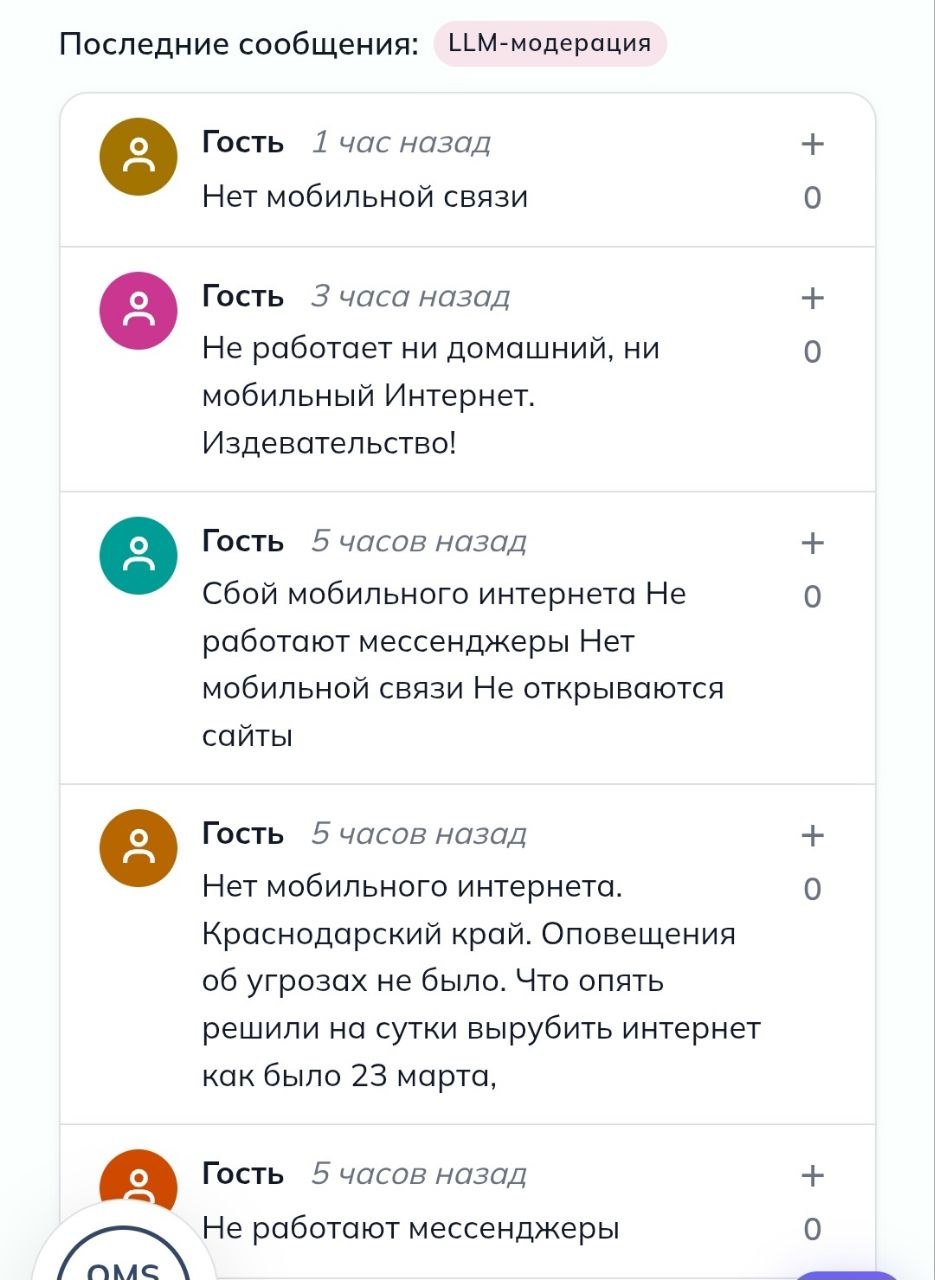Click the 'Последние сообщения:' heading
The width and height of the screenshot is (935, 1280).
click(239, 45)
